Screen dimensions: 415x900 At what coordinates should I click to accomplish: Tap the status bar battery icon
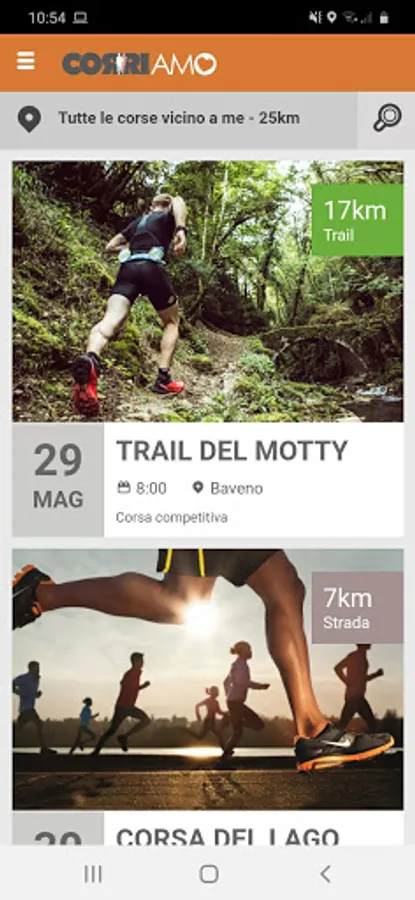coord(384,18)
